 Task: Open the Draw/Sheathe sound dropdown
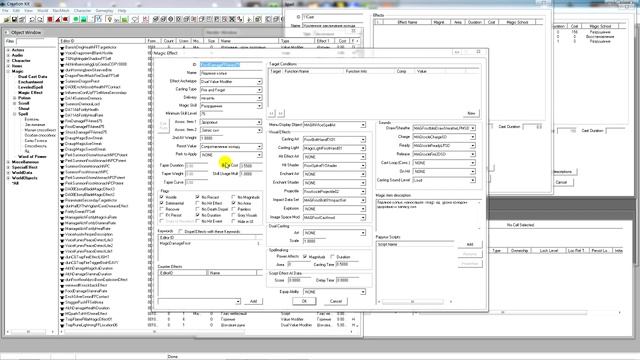[473, 128]
